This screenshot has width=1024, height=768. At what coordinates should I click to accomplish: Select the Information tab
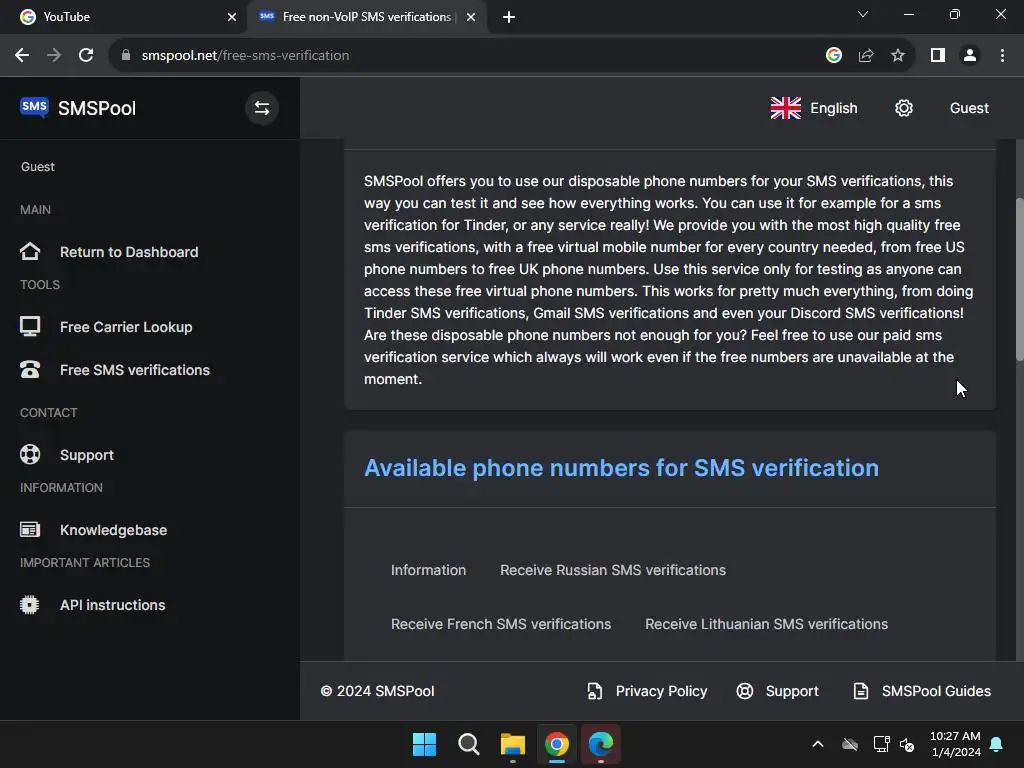coord(428,570)
